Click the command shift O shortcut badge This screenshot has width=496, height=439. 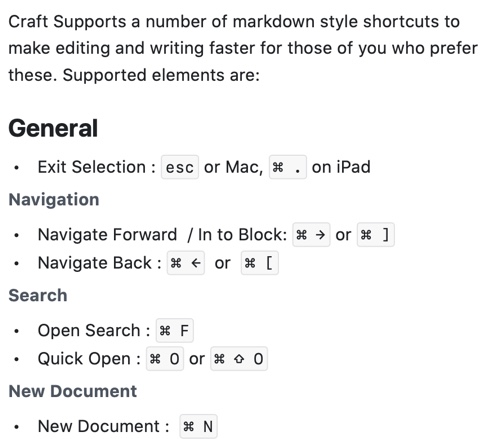click(239, 359)
